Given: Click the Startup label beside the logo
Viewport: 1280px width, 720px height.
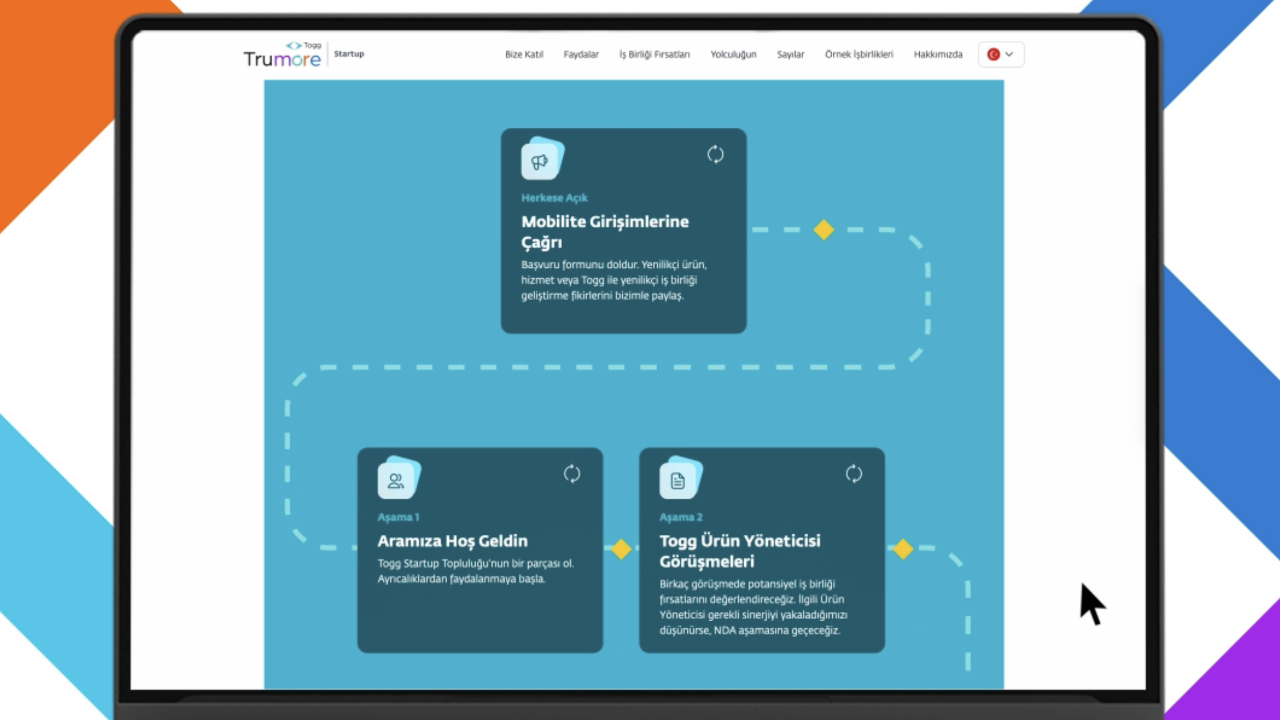Looking at the screenshot, I should [349, 54].
